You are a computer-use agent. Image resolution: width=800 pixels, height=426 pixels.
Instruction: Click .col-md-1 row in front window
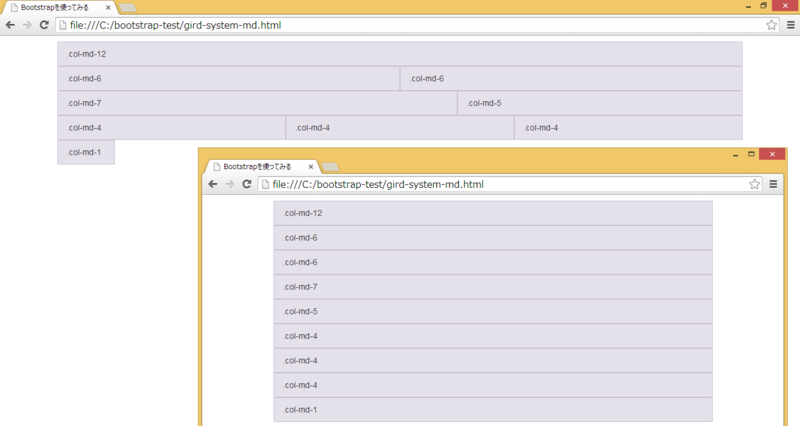tap(493, 410)
